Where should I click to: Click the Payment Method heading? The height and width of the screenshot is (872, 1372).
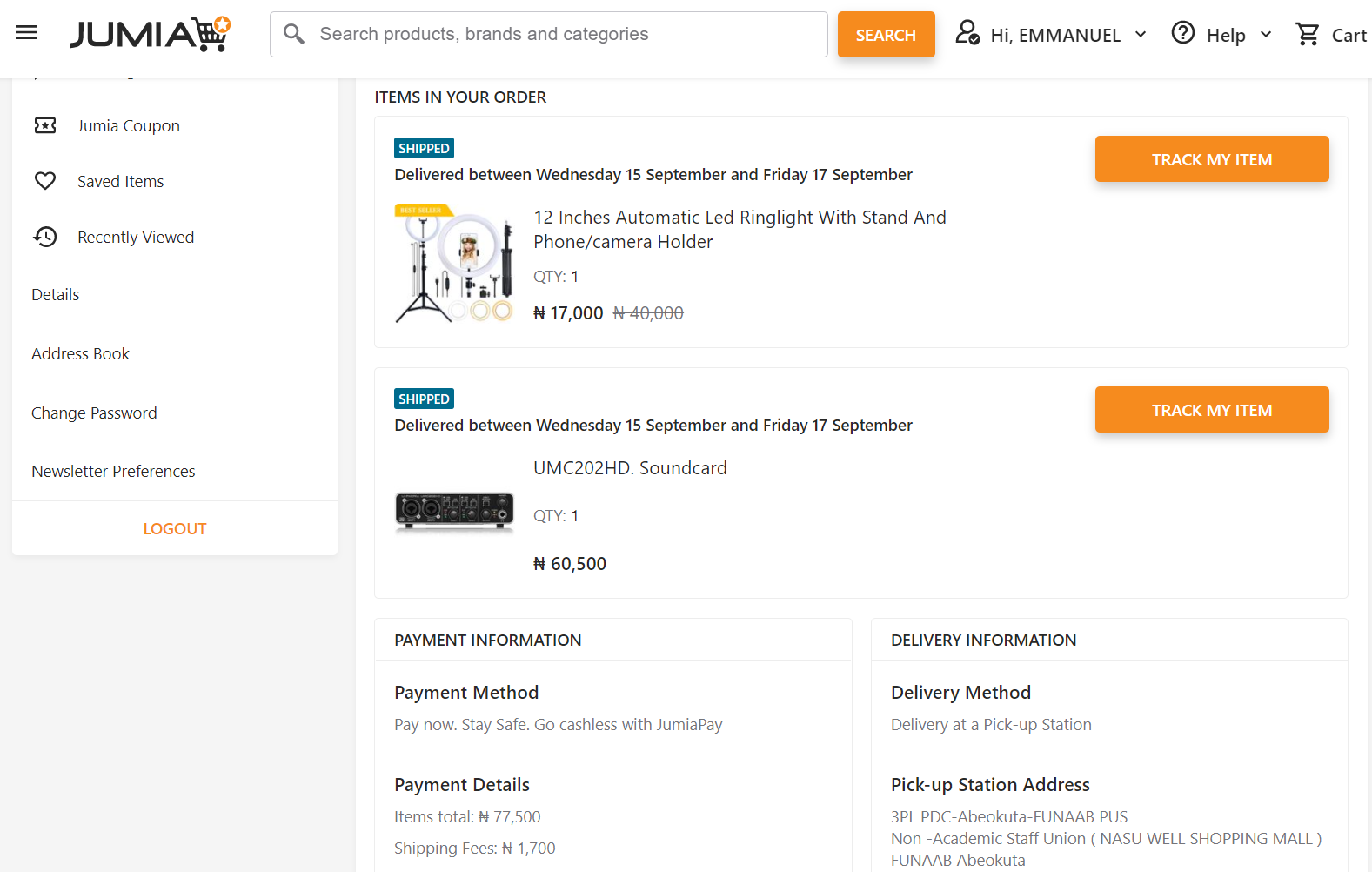(x=466, y=693)
